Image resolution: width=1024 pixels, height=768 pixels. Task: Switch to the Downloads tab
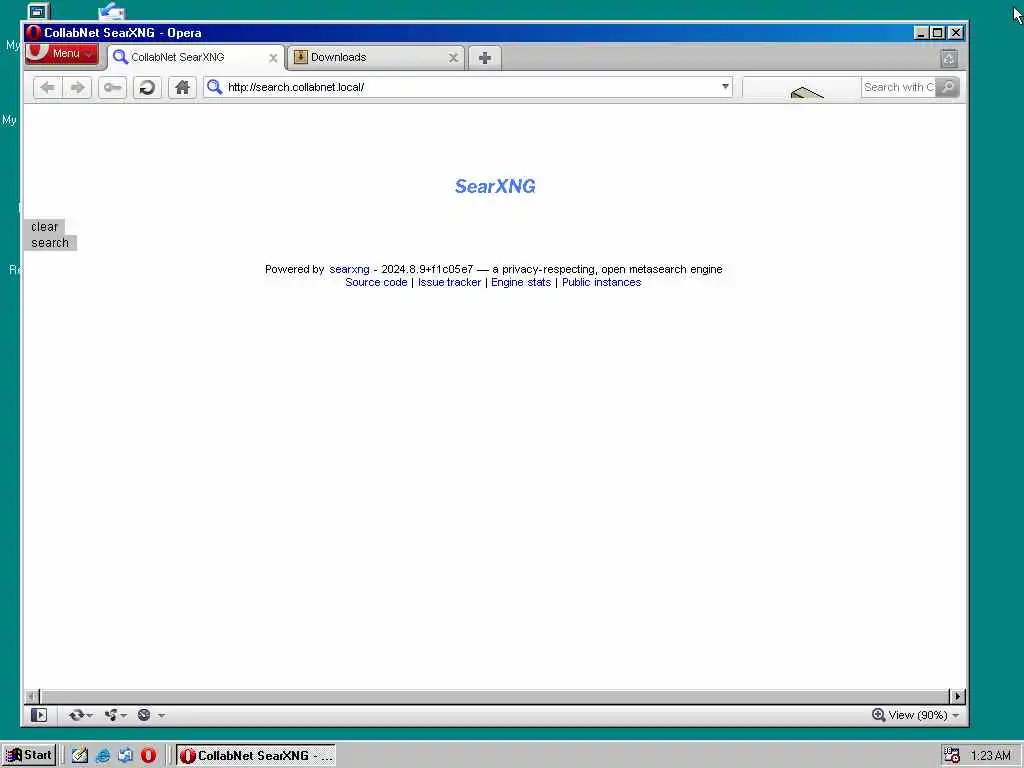click(376, 57)
